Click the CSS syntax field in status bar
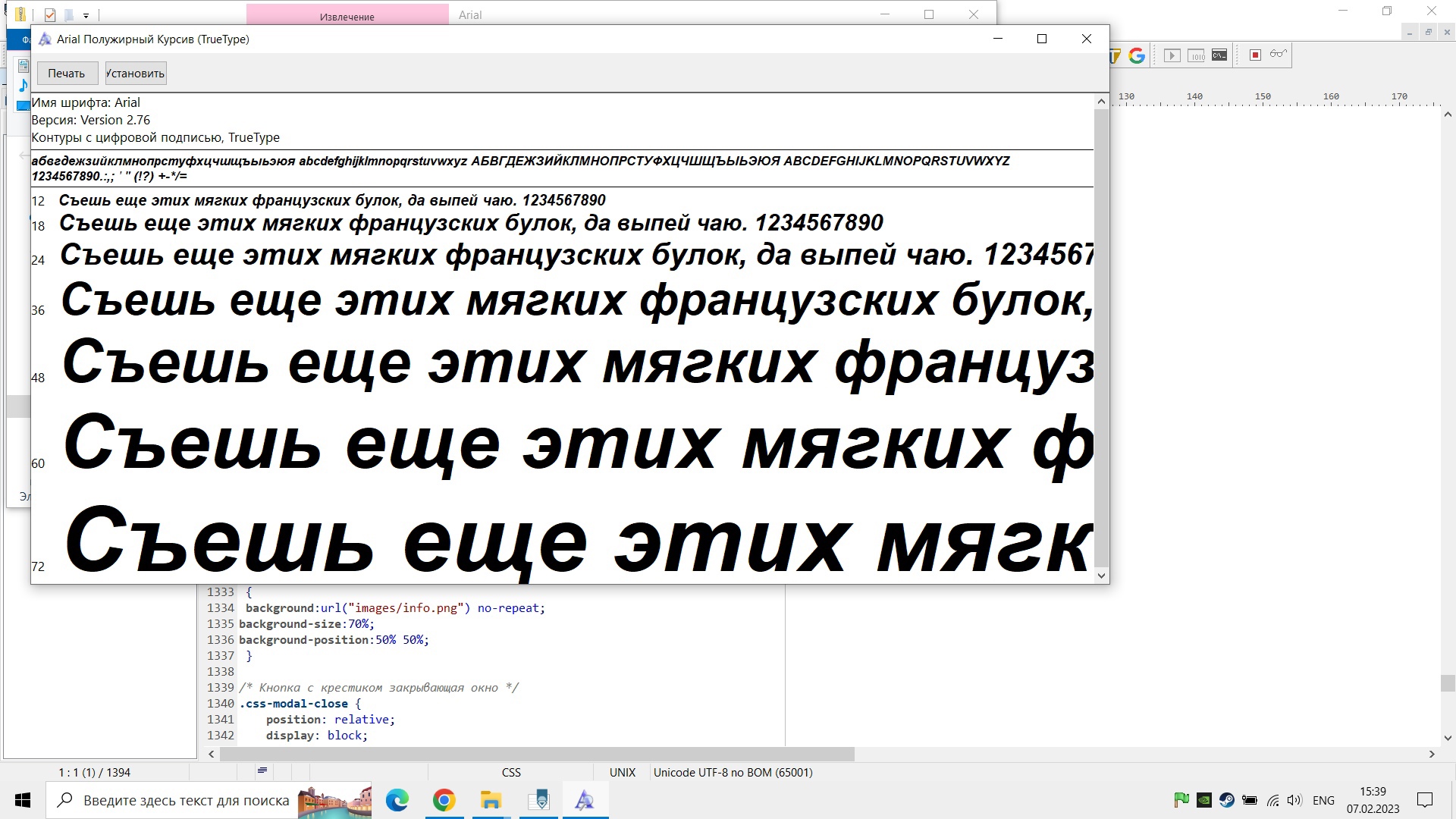The width and height of the screenshot is (1456, 819). click(511, 772)
